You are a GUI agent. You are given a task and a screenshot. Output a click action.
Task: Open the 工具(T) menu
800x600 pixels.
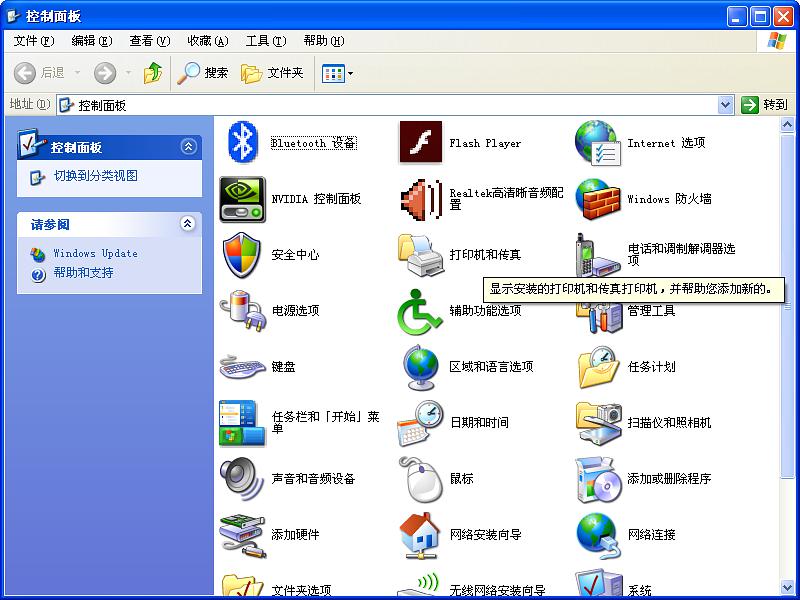click(x=266, y=41)
